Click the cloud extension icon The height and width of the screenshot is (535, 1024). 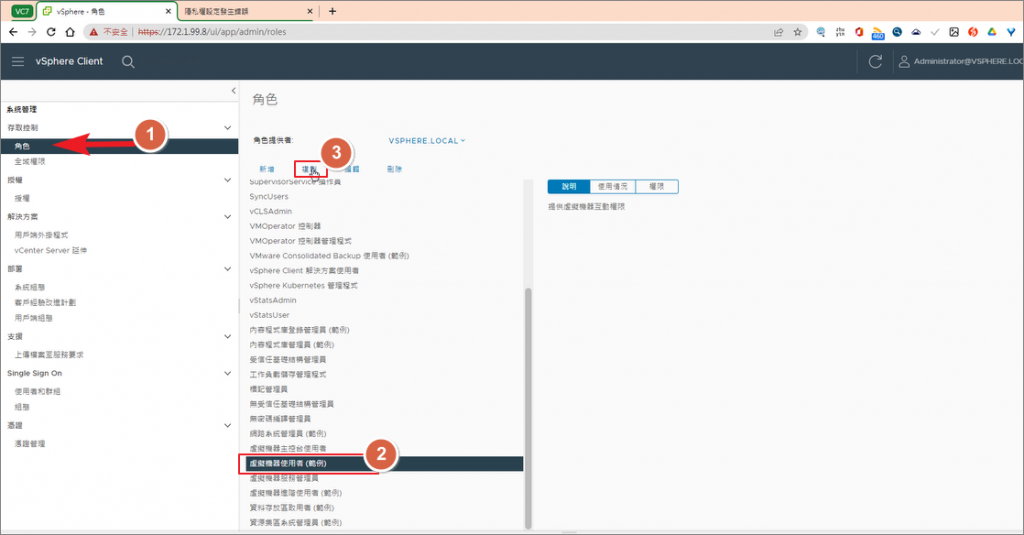pyautogui.click(x=916, y=31)
